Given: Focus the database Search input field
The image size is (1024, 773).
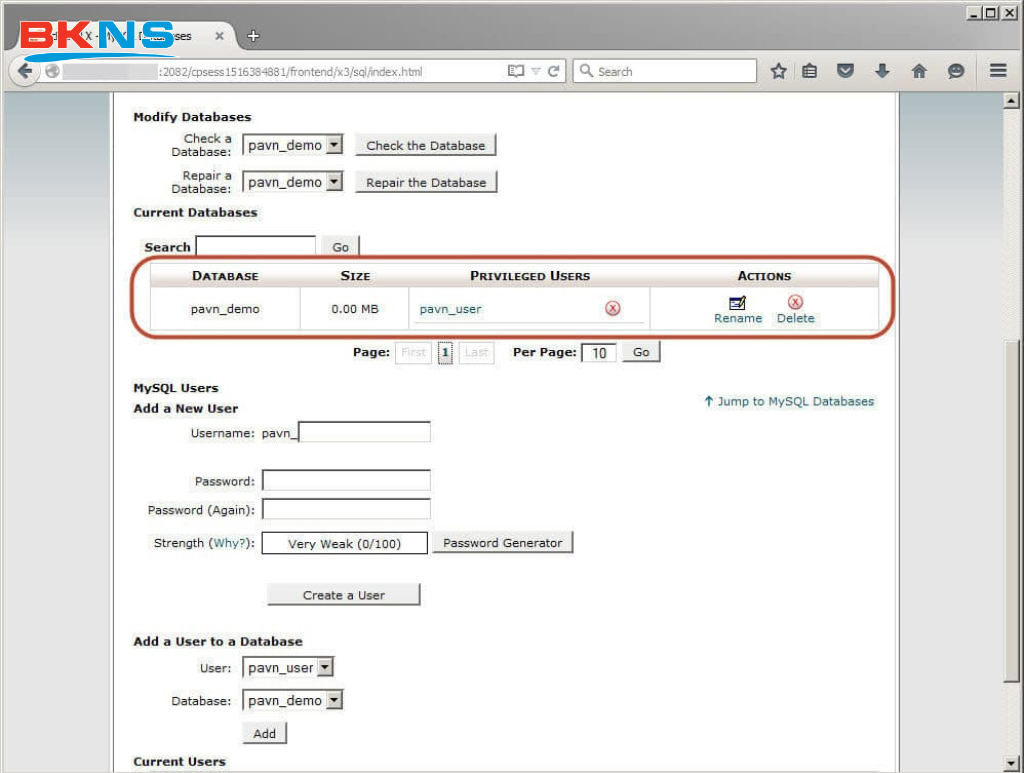Looking at the screenshot, I should point(255,246).
